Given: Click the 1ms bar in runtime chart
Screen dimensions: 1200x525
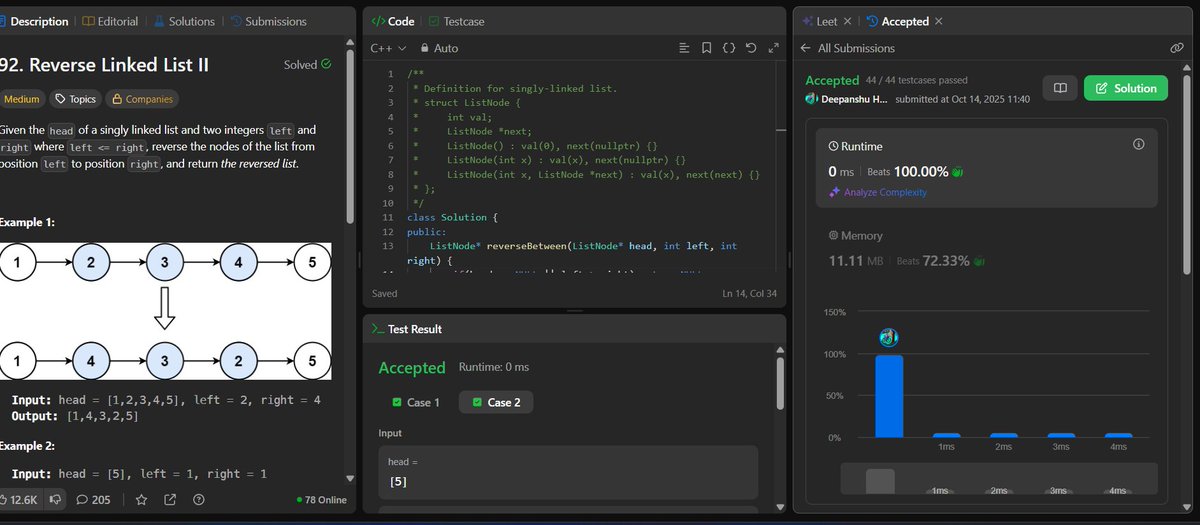Looking at the screenshot, I should (946, 435).
